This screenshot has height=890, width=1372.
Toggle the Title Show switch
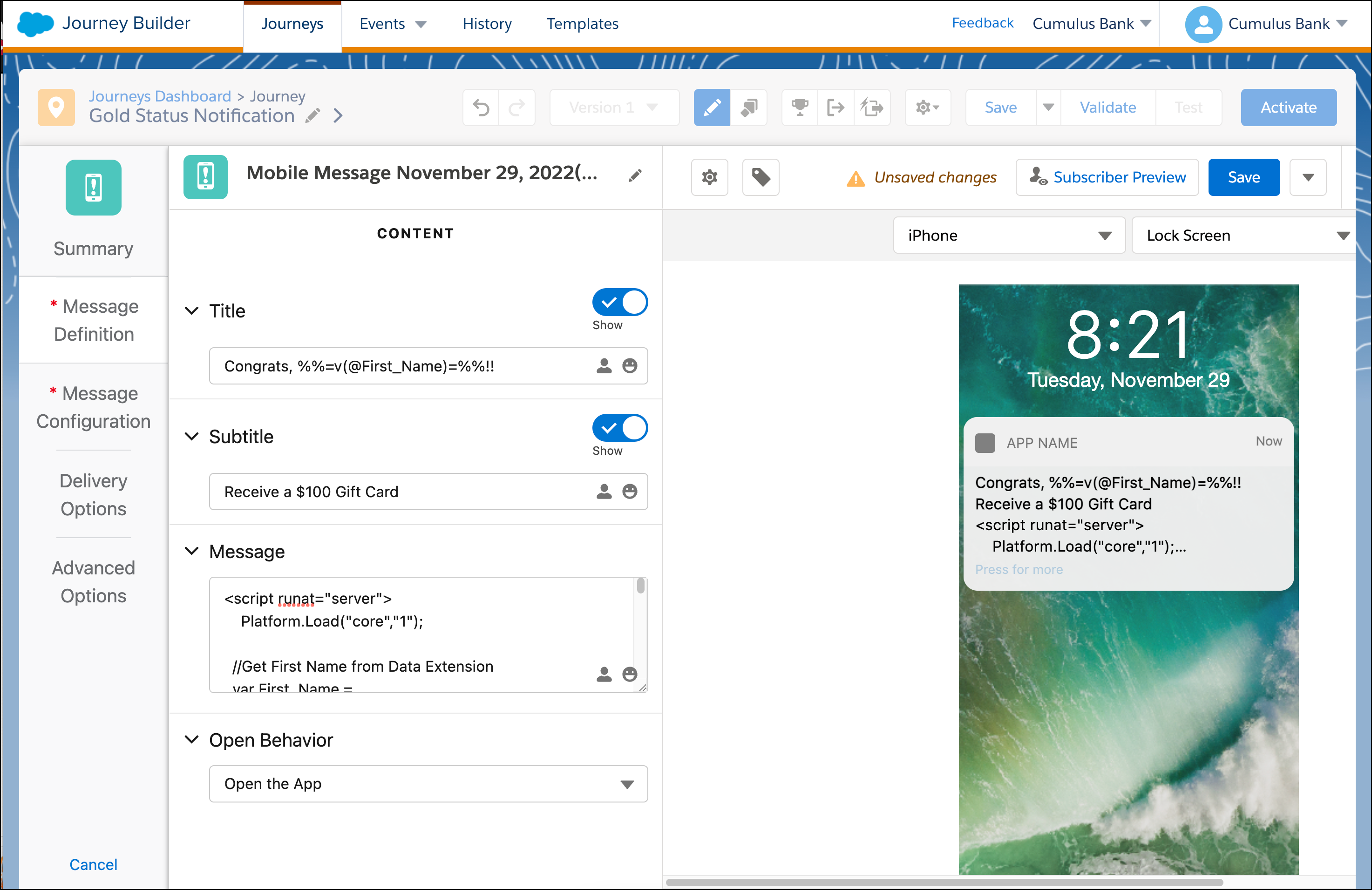[620, 303]
